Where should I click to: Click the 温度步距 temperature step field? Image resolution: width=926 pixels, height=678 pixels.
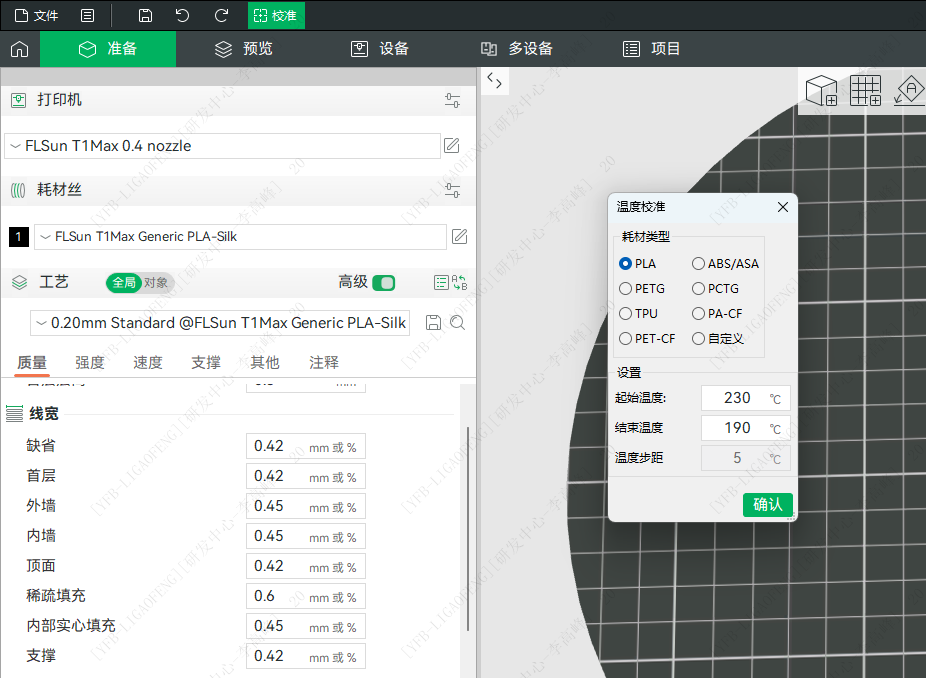point(745,458)
